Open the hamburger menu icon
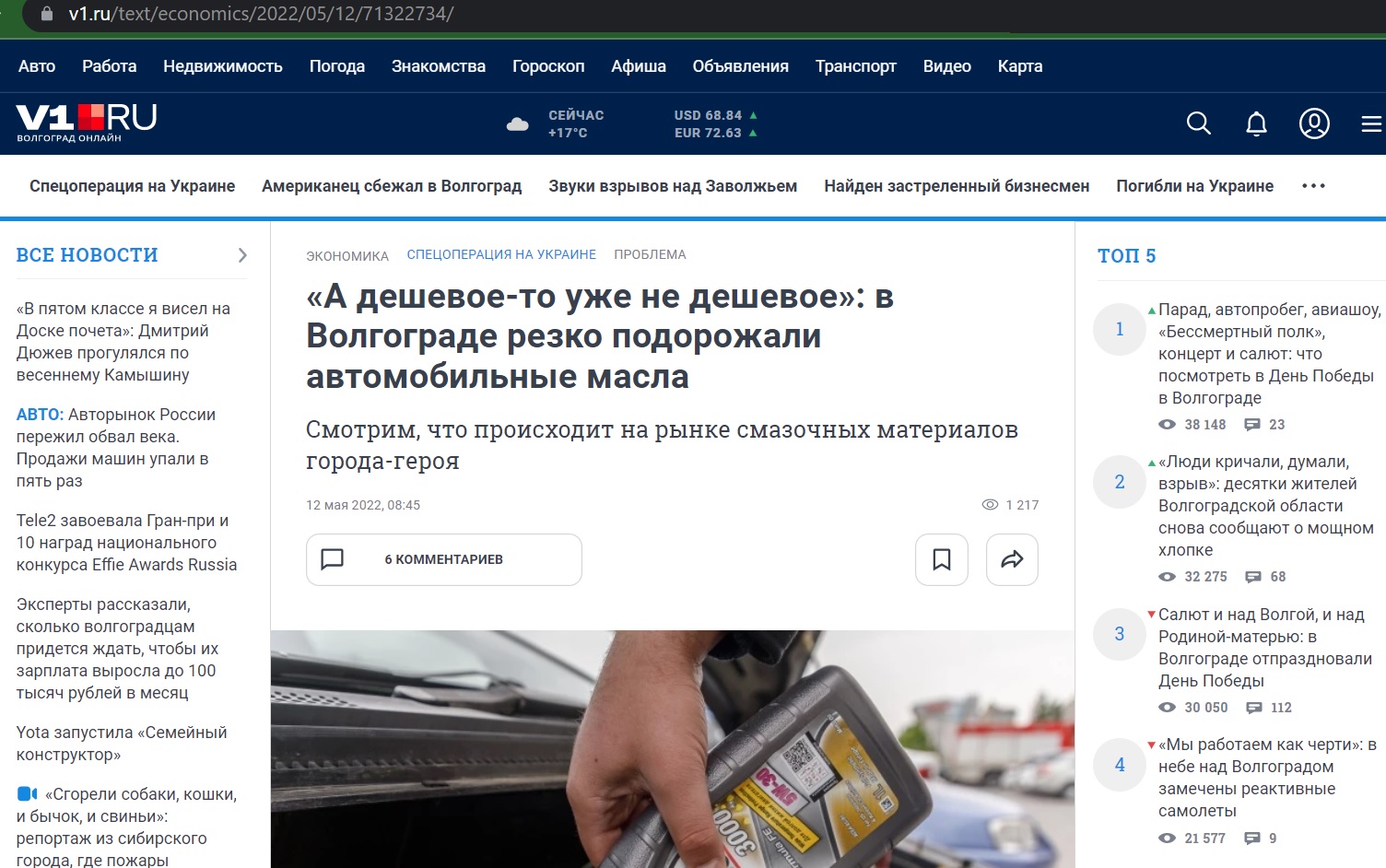1386x868 pixels. (x=1371, y=123)
